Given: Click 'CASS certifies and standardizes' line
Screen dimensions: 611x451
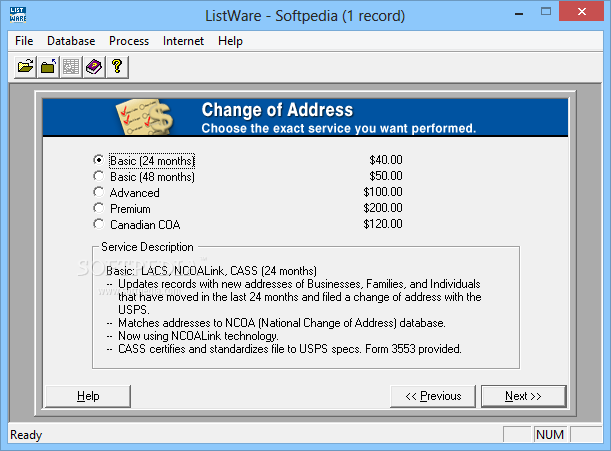Looking at the screenshot, I should (x=290, y=349).
